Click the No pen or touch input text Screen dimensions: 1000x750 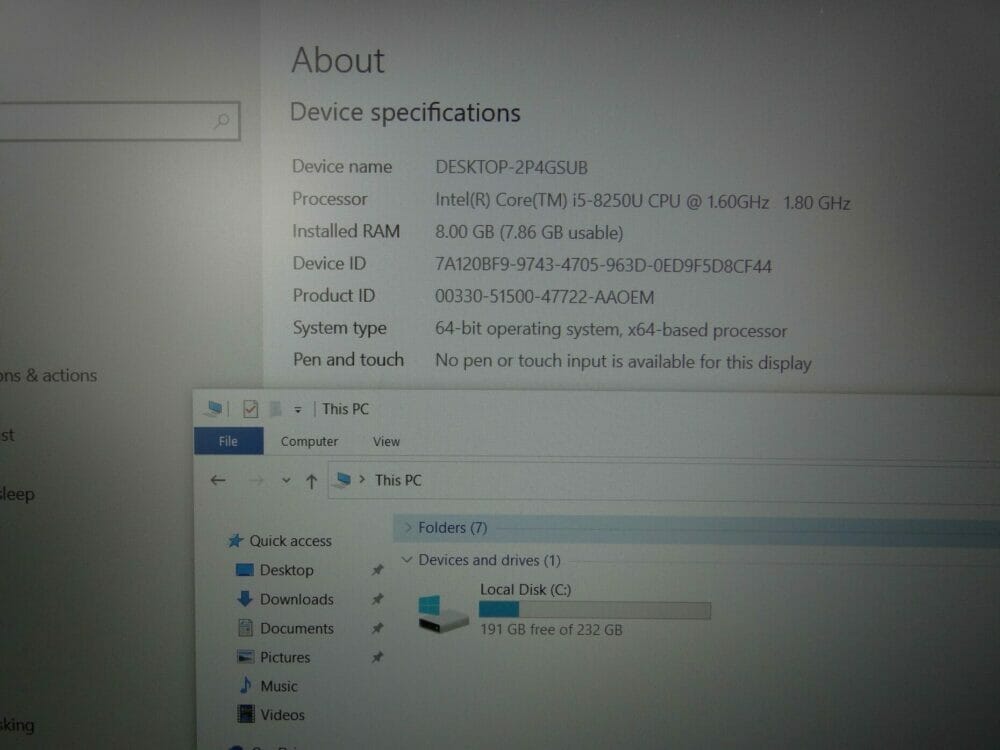pos(623,362)
